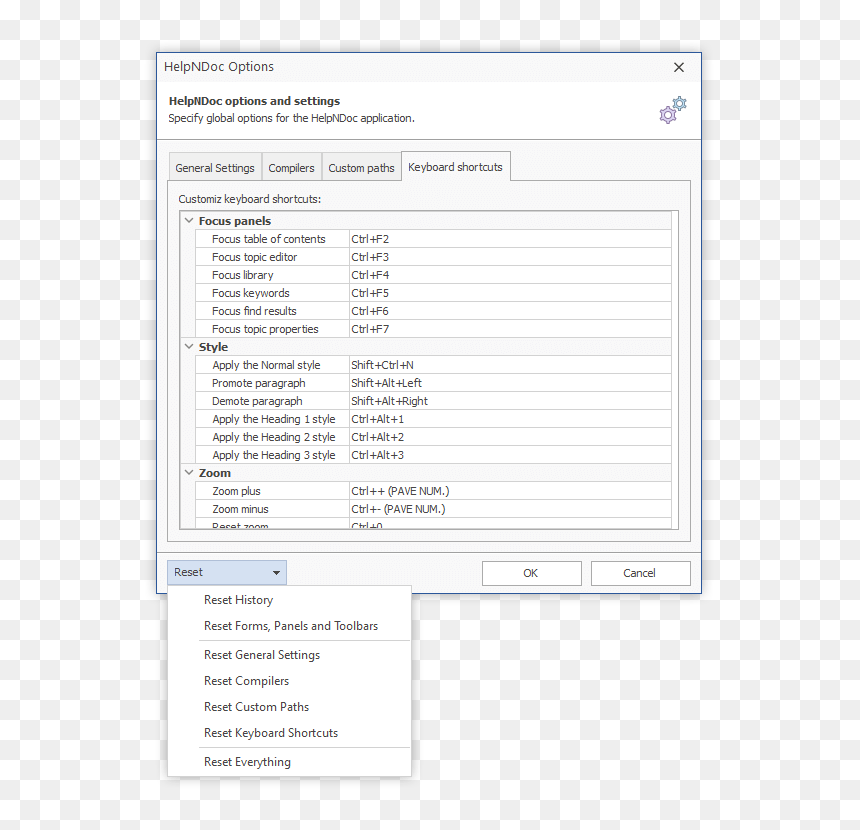
Task: Click the Ctrl+Alt+1 shortcut cell
Action: tap(510, 419)
